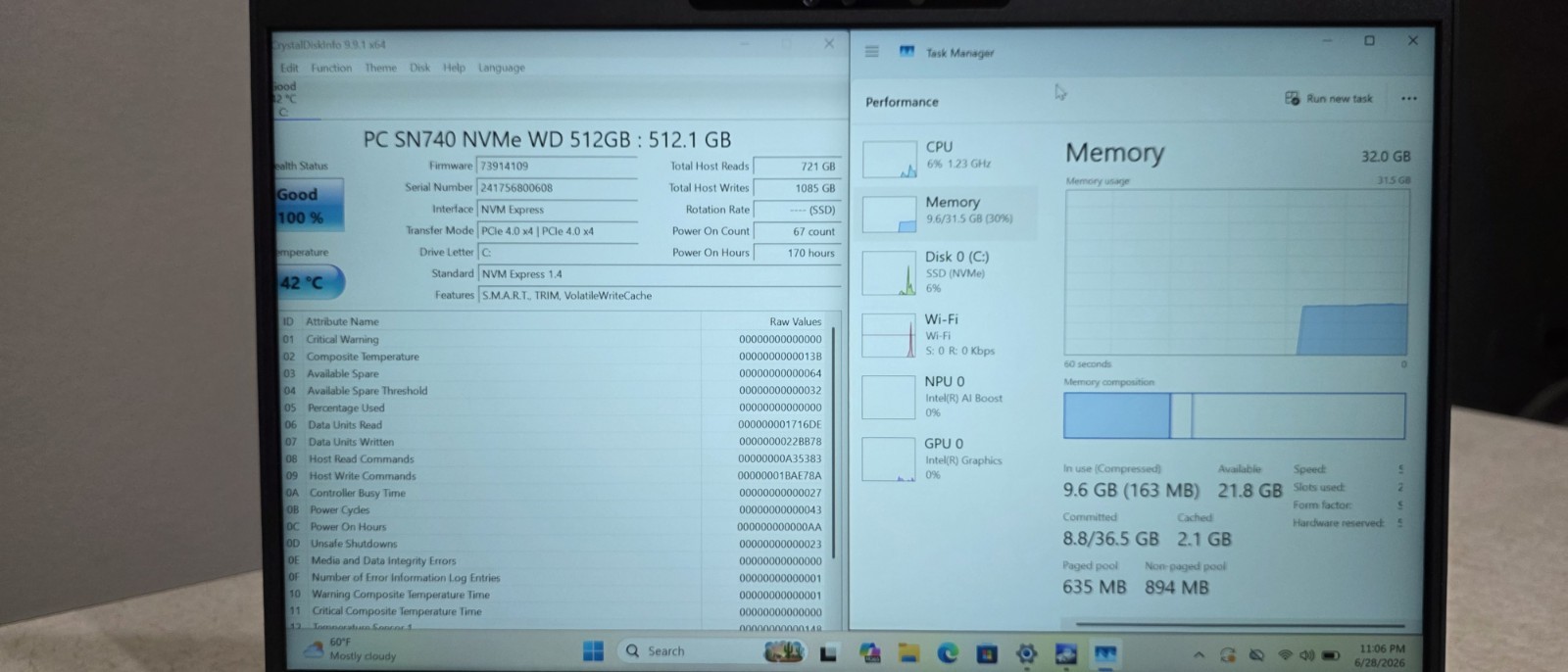Open Settings gear icon on the taskbar
This screenshot has width=1568, height=672.
1026,653
